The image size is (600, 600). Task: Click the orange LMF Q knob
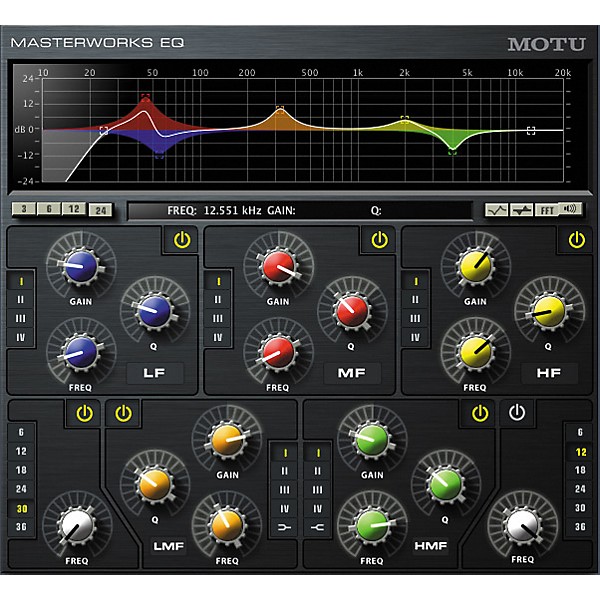(155, 484)
